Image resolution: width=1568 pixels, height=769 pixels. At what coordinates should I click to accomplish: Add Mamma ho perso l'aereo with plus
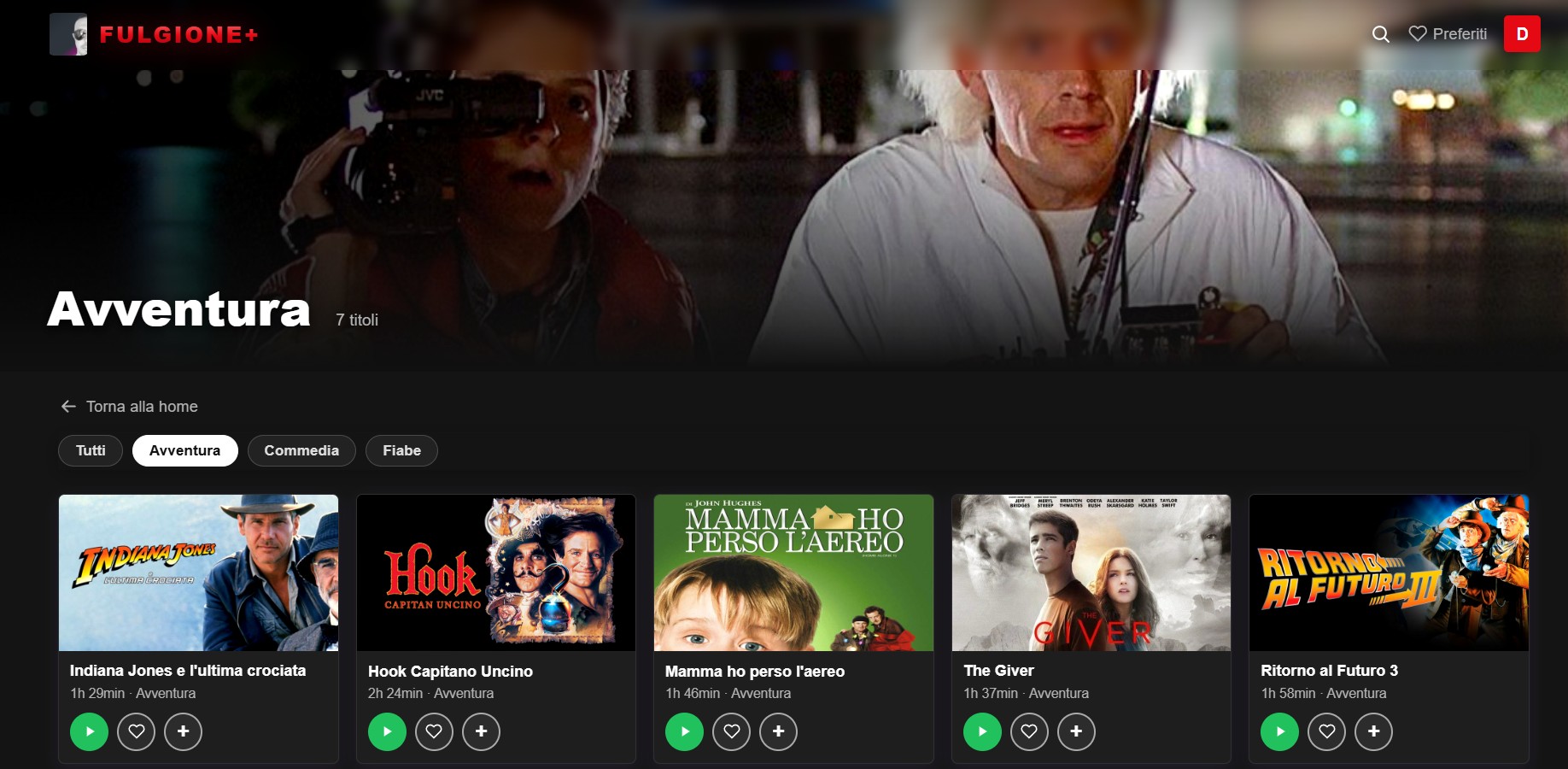pos(778,731)
